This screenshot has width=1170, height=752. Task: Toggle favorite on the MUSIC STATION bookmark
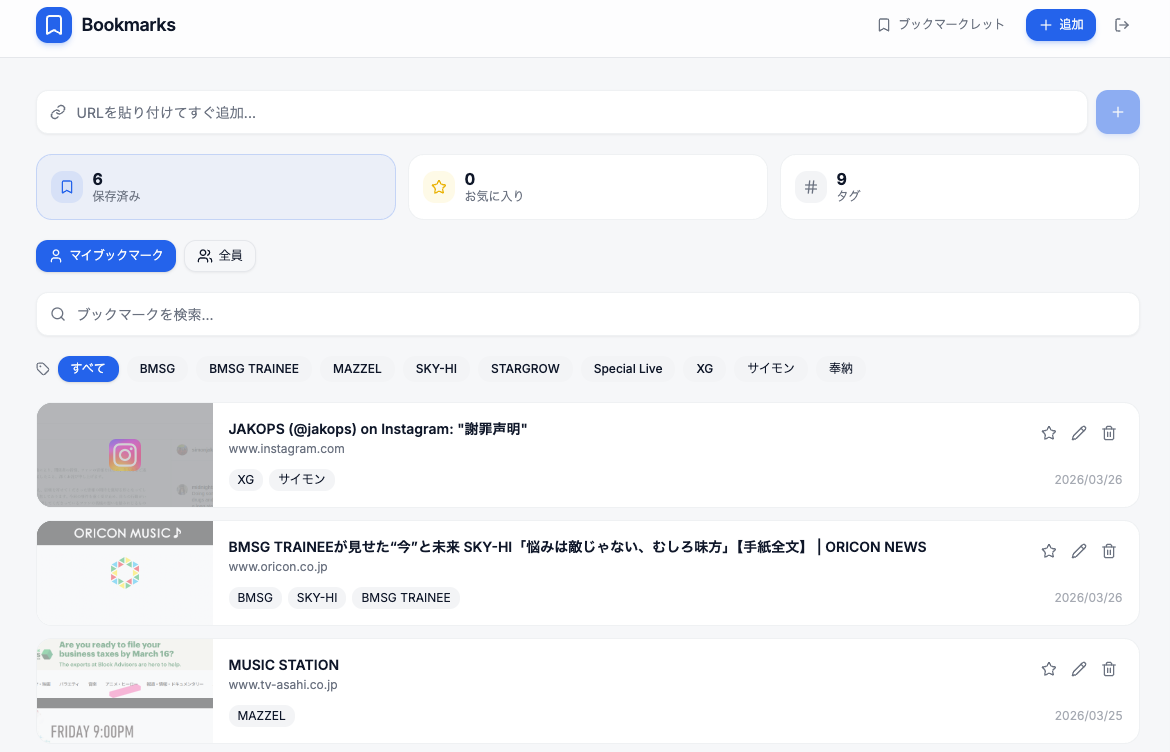(x=1049, y=669)
